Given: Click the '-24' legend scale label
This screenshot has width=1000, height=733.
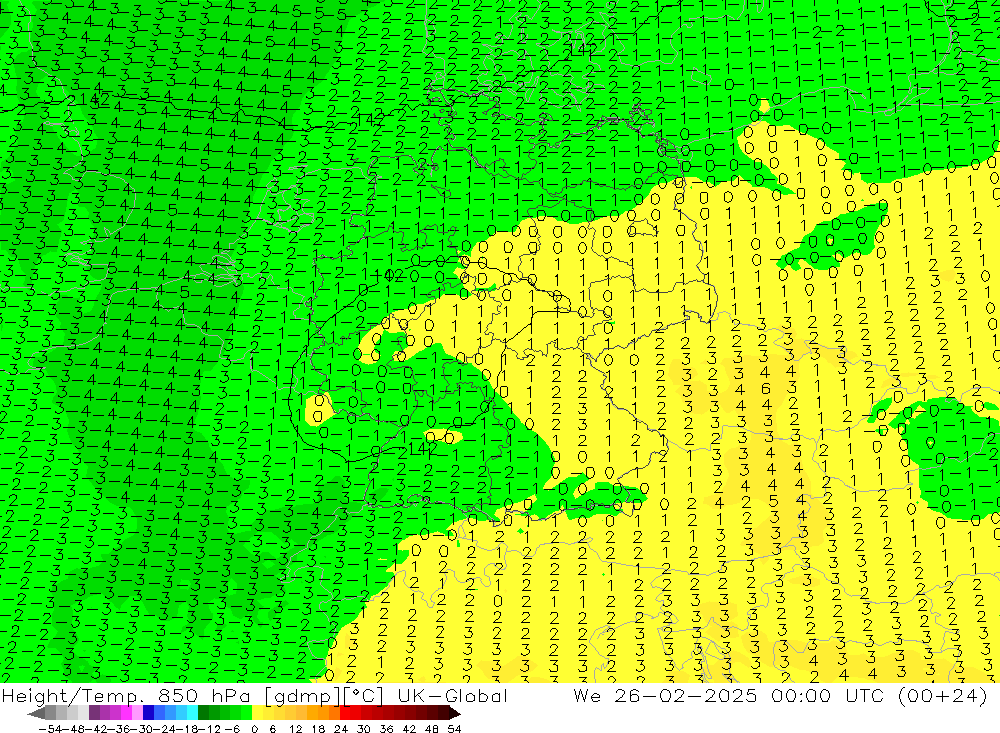Looking at the screenshot, I should click(165, 729).
